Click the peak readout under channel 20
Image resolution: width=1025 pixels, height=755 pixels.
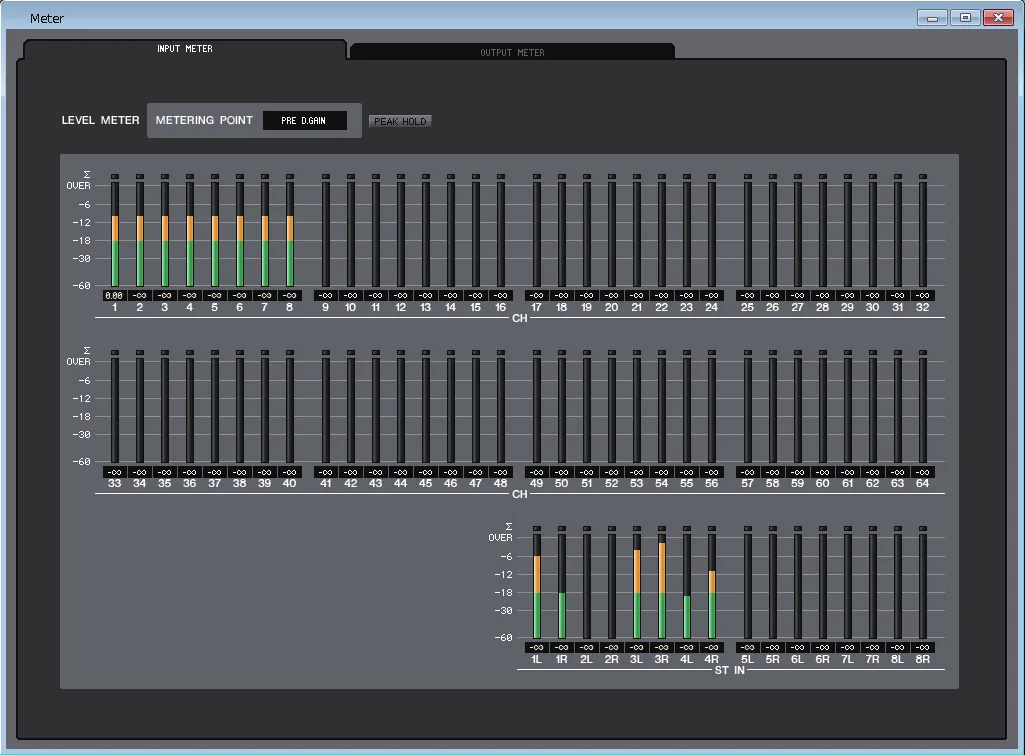[611, 295]
